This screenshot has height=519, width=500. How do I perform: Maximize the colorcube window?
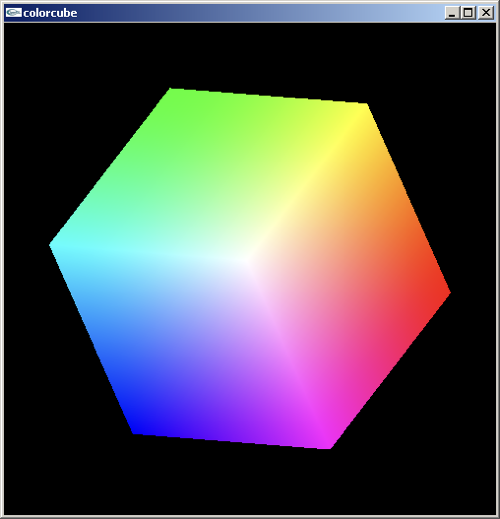[469, 13]
